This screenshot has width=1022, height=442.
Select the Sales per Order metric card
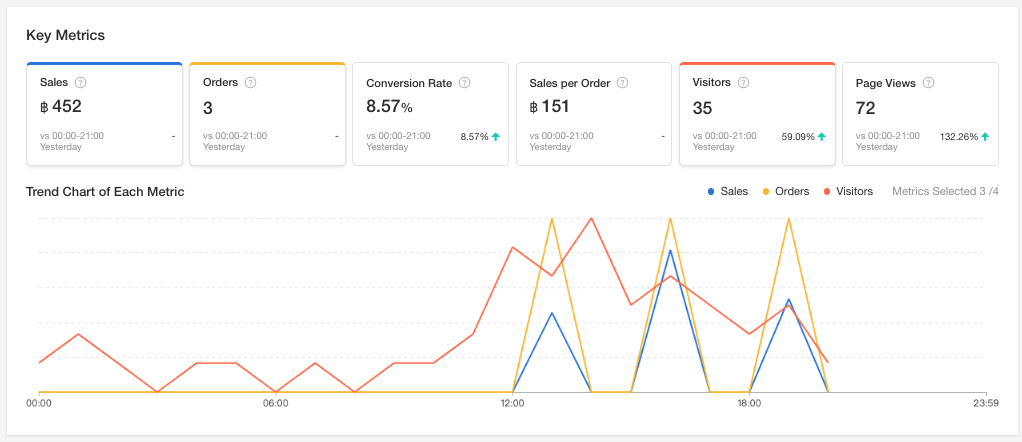point(593,114)
